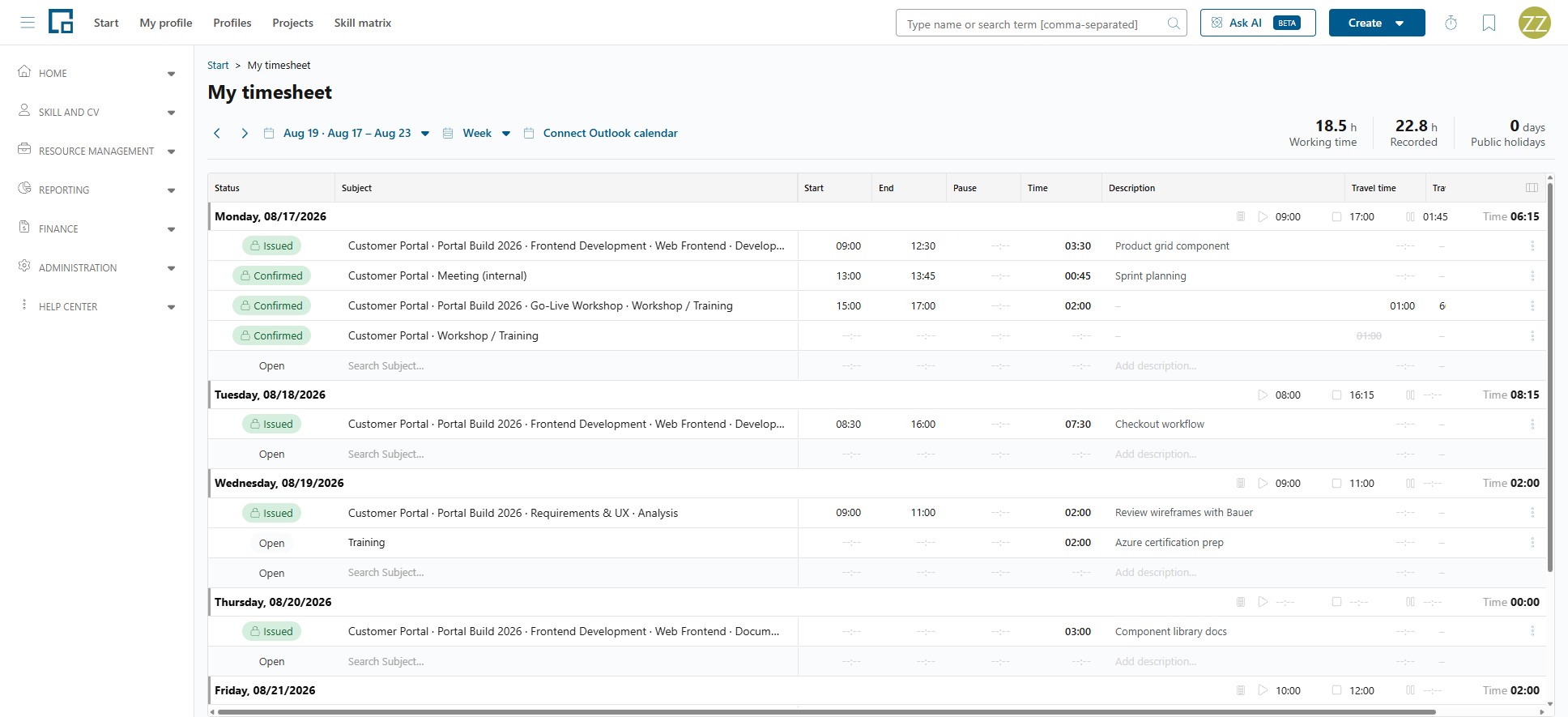The height and width of the screenshot is (717, 1568).
Task: Expand the HELP CENTER sidebar section
Action: (97, 306)
